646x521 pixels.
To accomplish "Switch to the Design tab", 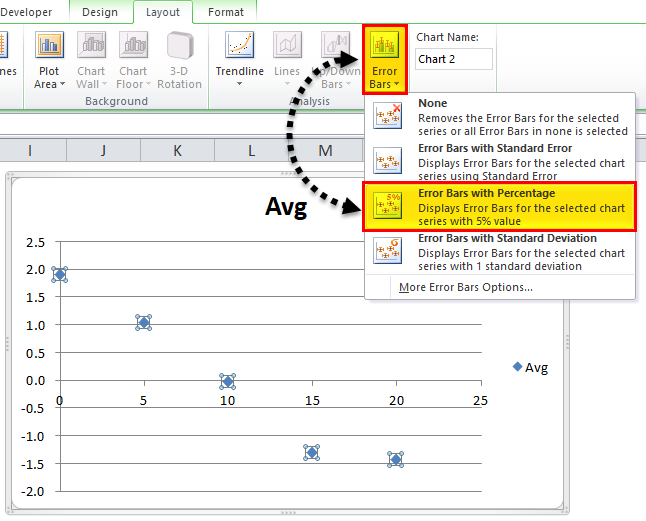I will click(100, 12).
